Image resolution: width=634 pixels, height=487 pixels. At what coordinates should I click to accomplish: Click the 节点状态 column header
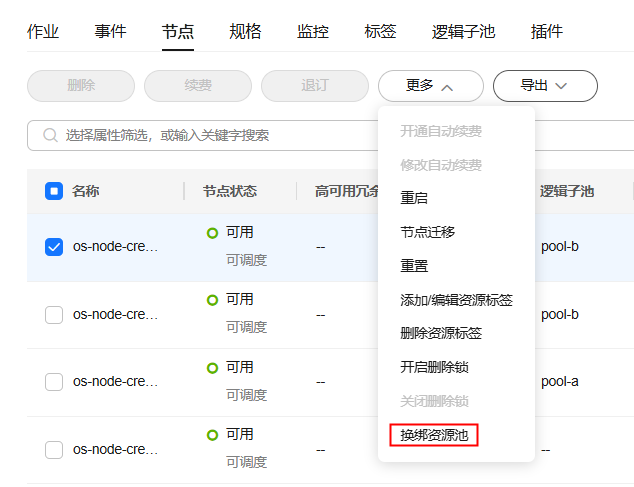click(x=230, y=191)
